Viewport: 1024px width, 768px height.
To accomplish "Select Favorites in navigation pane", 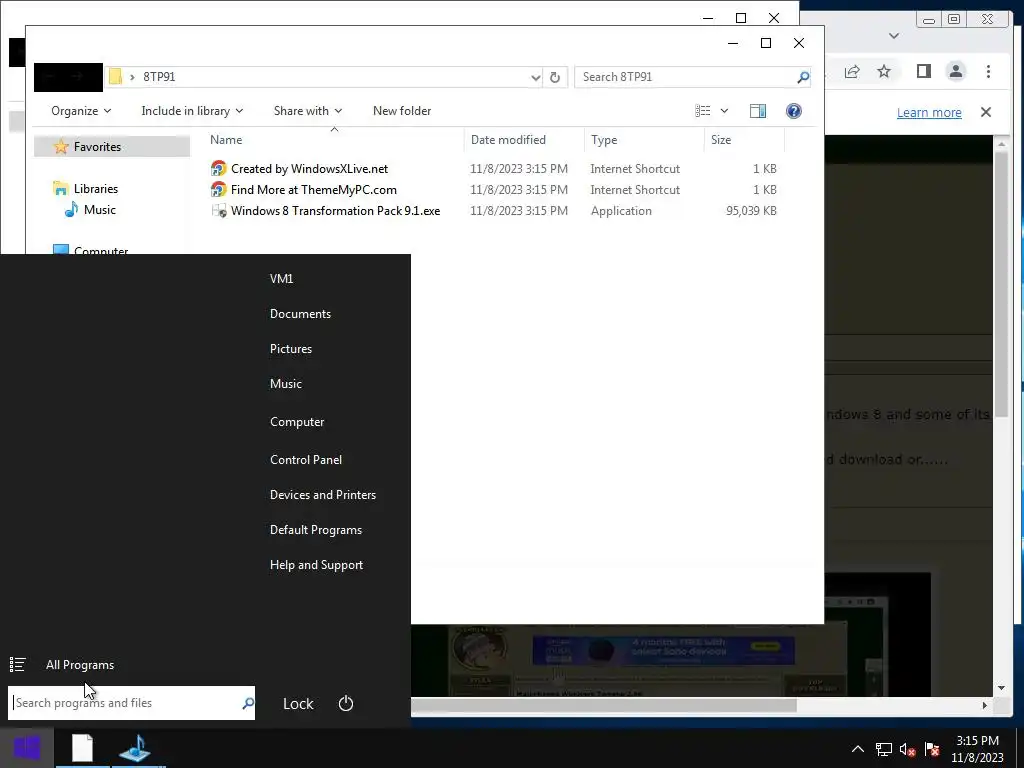I will 97,147.
